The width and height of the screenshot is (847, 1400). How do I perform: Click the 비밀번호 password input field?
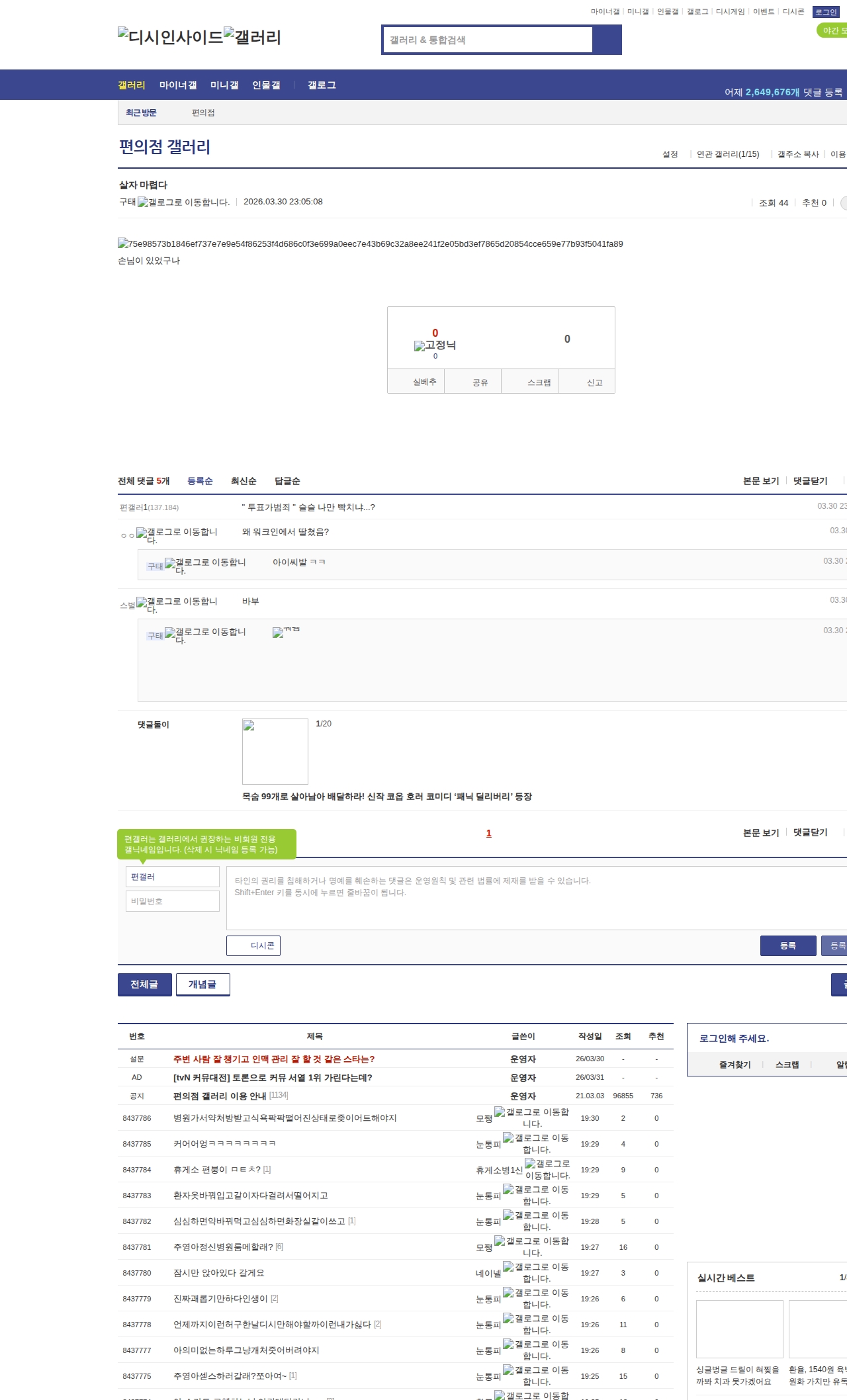(172, 901)
